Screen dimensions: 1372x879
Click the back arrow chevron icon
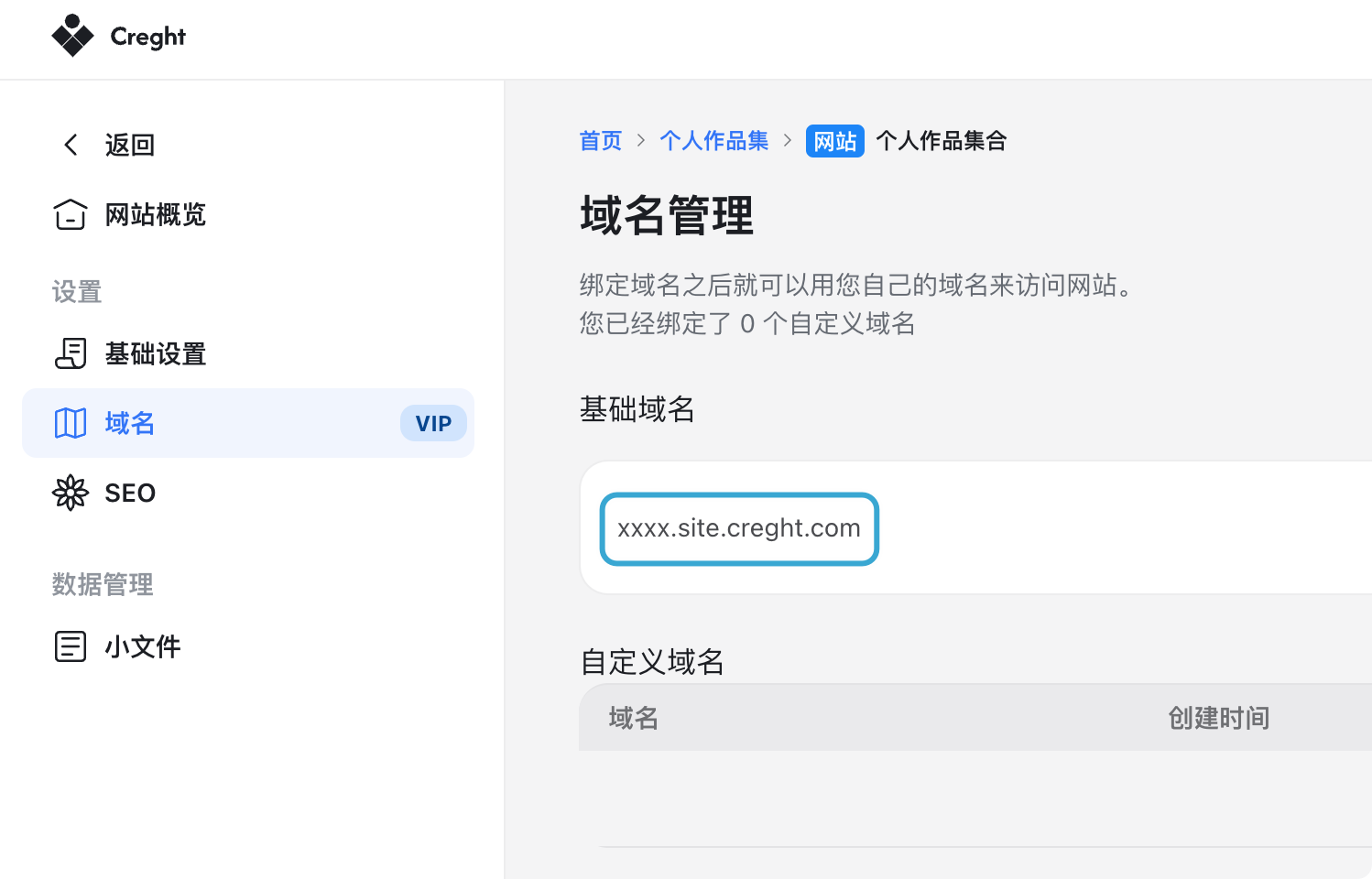click(71, 145)
